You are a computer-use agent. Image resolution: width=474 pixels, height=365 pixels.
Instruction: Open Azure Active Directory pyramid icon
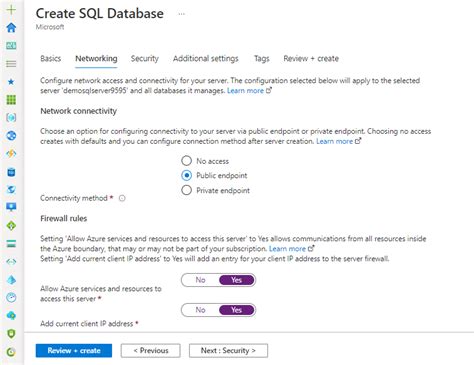11,280
